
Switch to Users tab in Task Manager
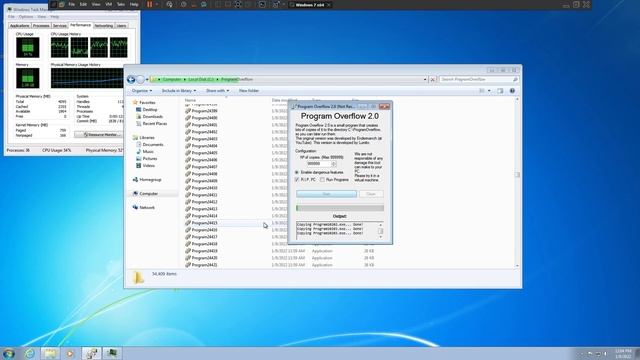(x=122, y=26)
